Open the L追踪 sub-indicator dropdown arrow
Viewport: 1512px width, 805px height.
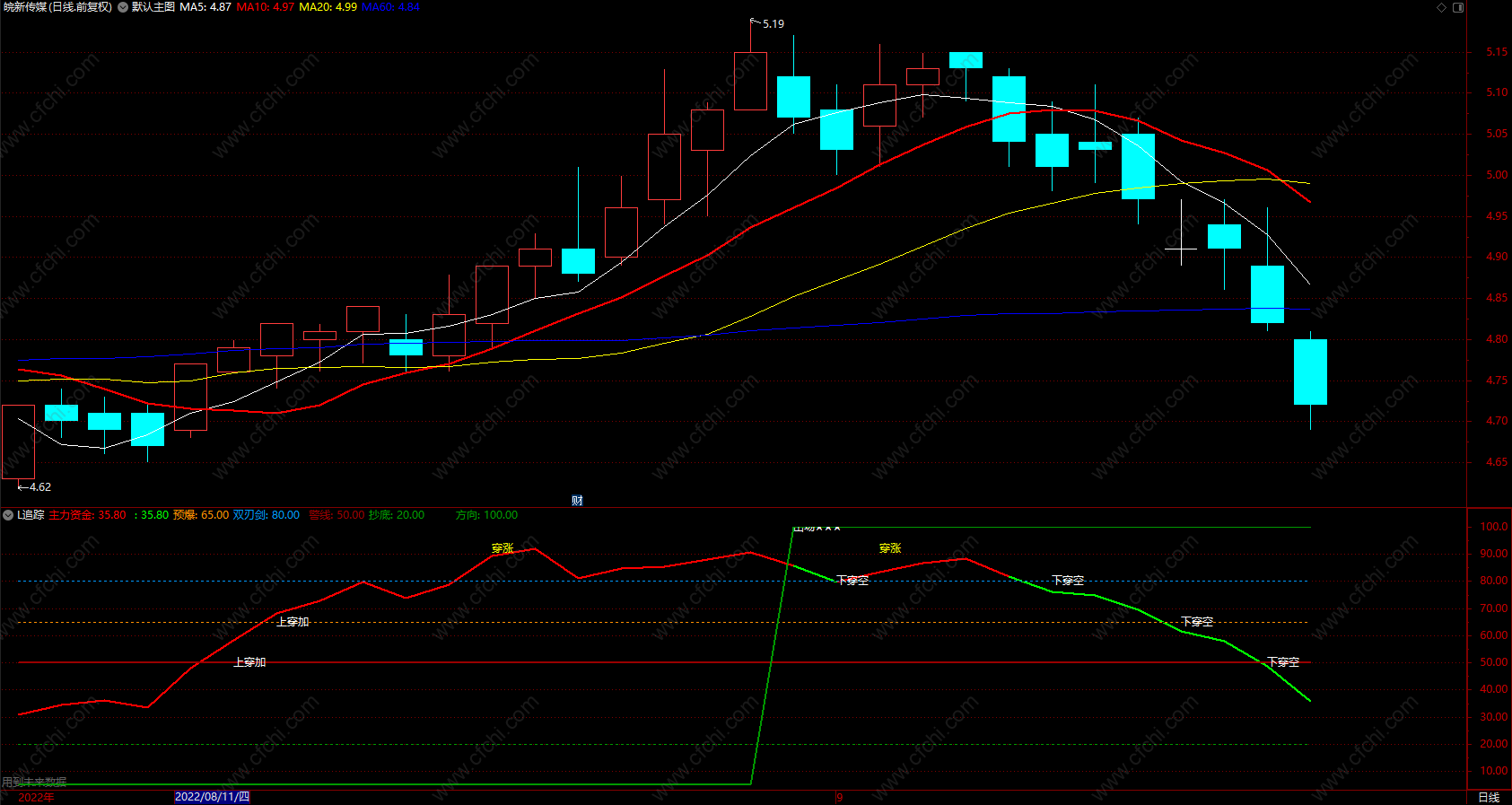pyautogui.click(x=8, y=515)
